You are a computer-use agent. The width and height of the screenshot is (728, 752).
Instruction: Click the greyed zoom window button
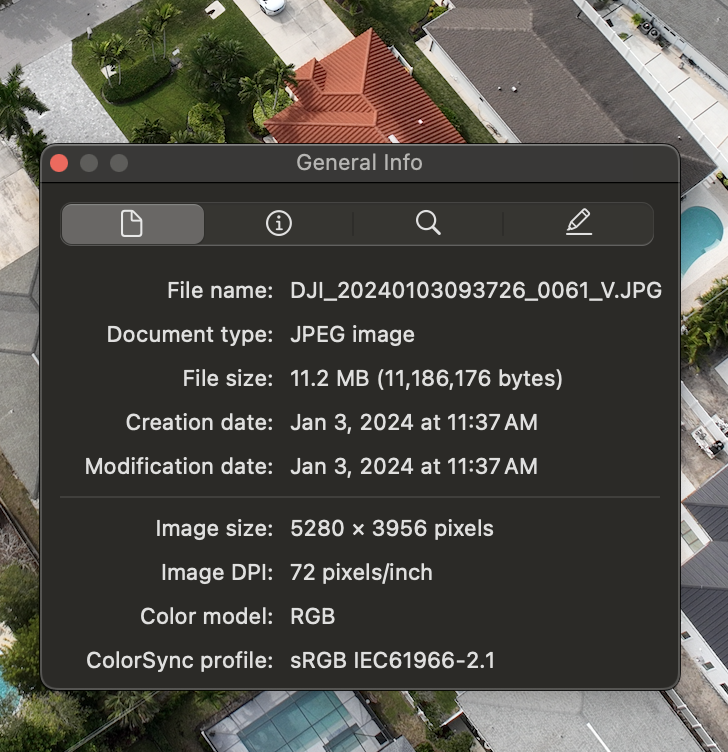pyautogui.click(x=119, y=163)
